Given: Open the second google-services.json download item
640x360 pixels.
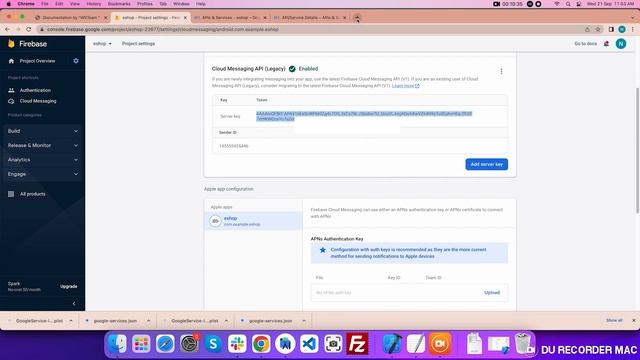Looking at the screenshot, I should (270, 321).
